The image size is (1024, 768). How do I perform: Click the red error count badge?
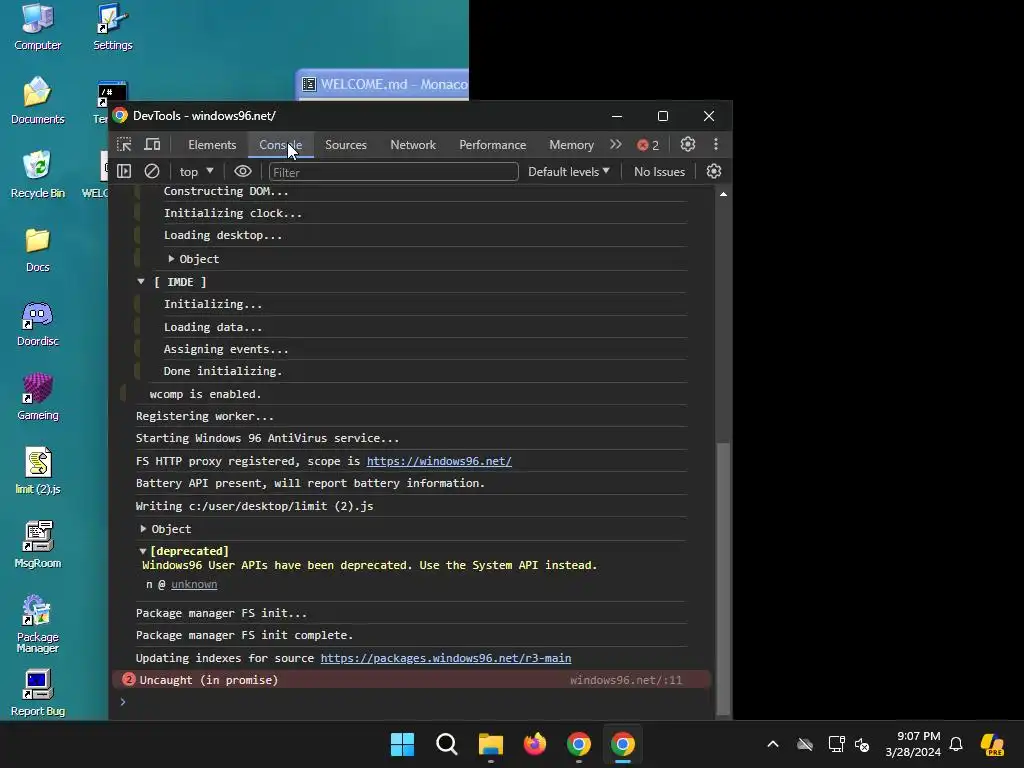click(648, 145)
